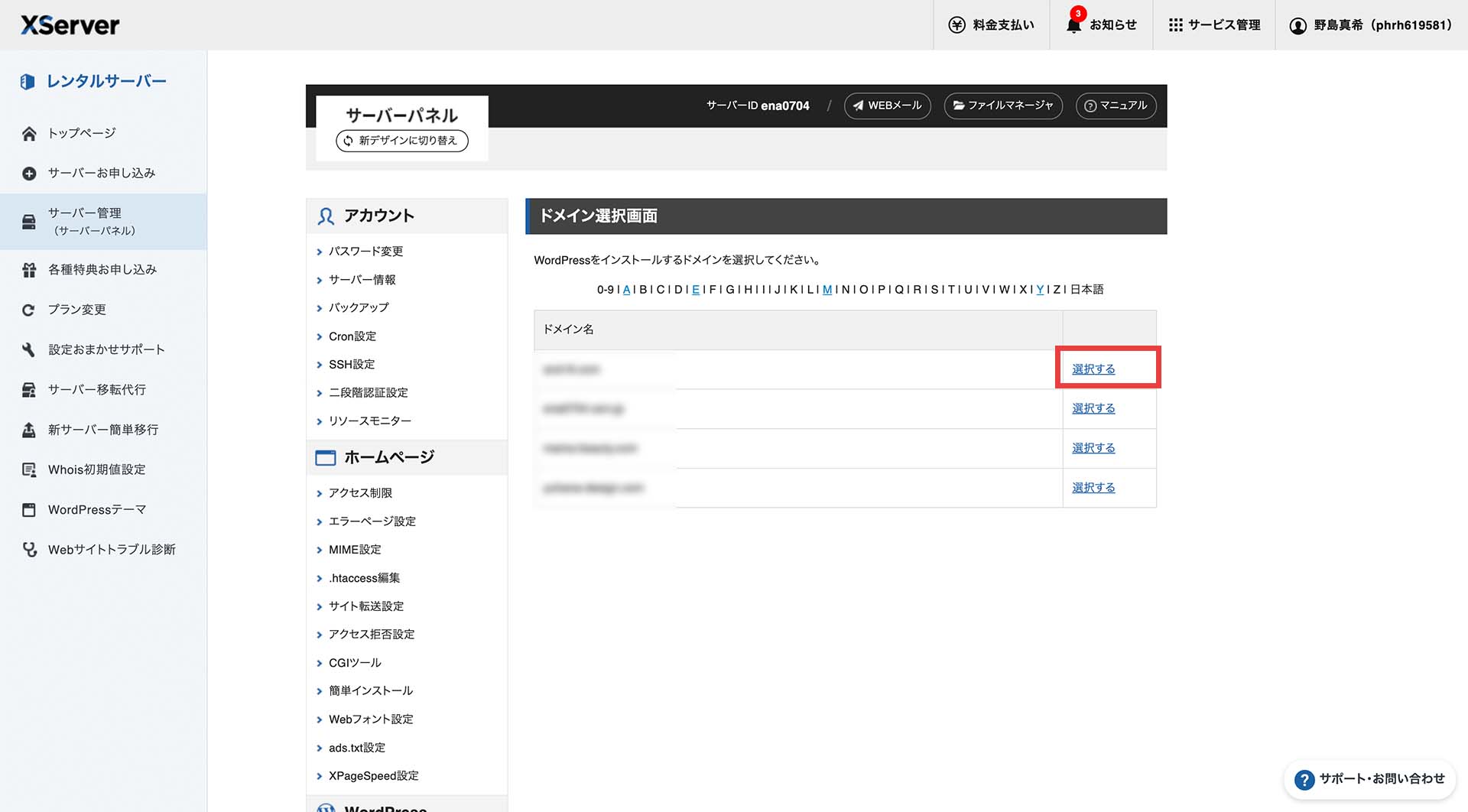Open MIME設定 link

pyautogui.click(x=355, y=550)
